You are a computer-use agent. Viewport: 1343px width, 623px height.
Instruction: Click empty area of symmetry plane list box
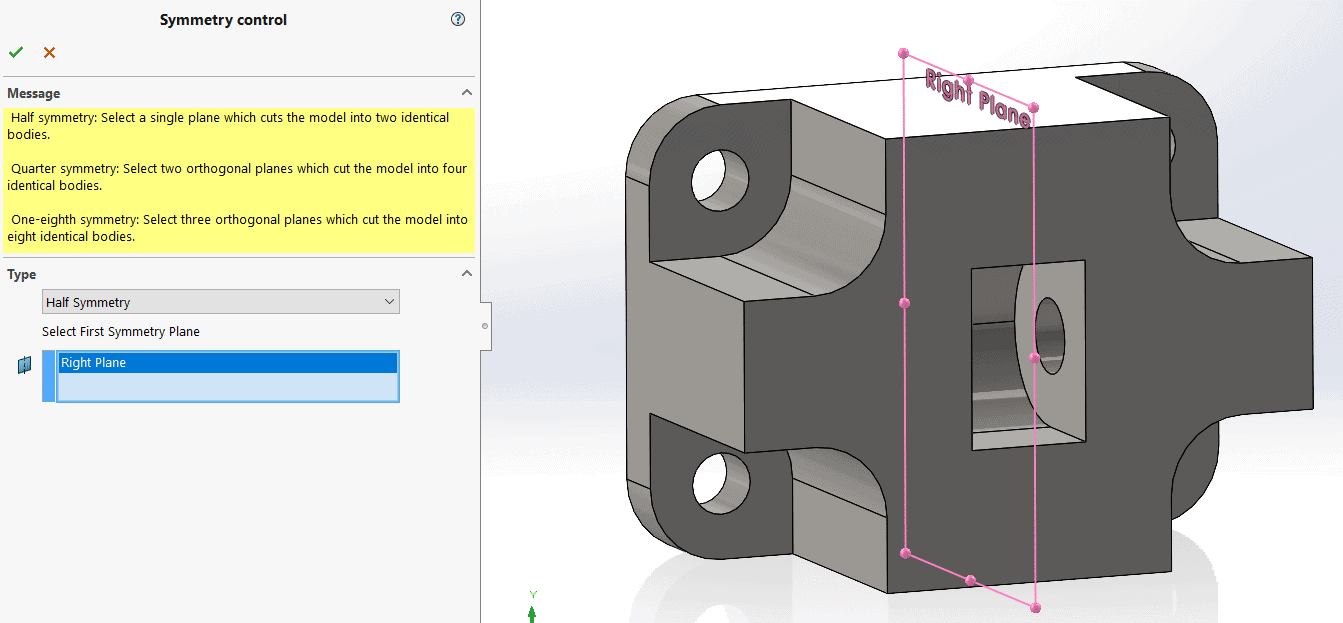(228, 387)
